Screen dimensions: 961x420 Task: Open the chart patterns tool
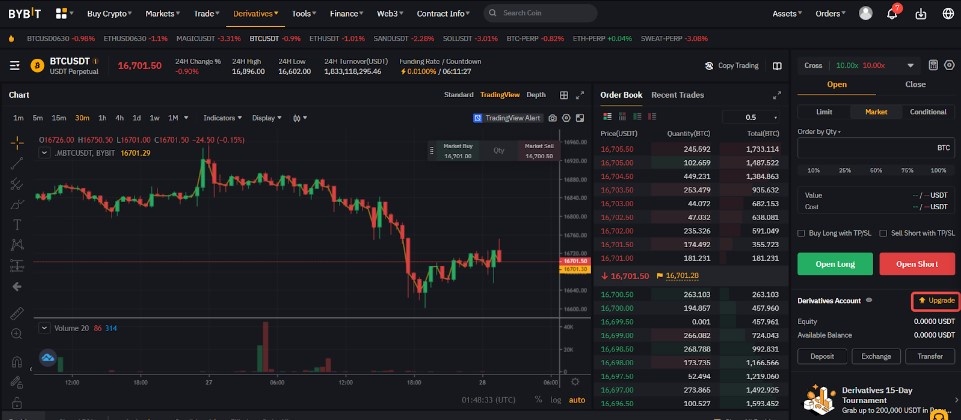point(17,245)
